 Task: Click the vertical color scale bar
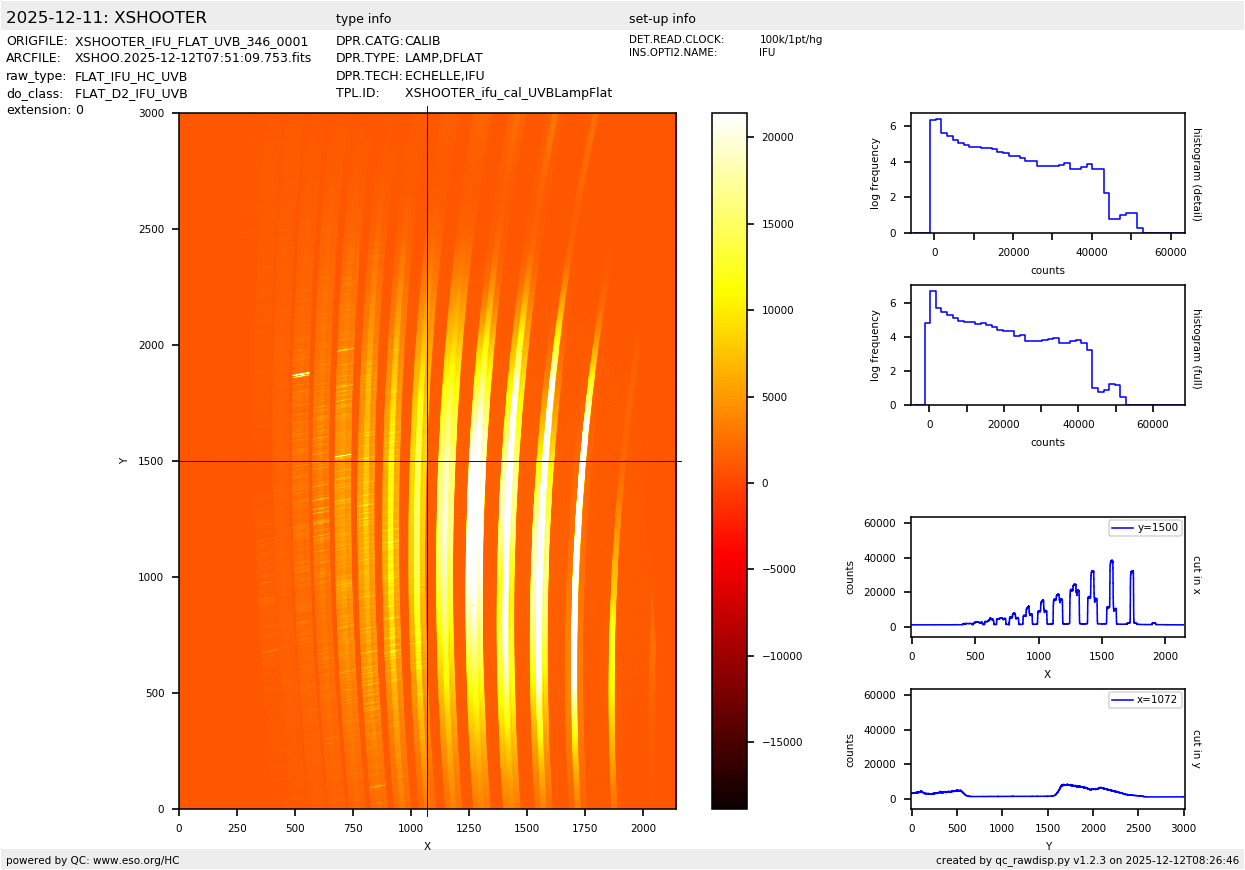tap(729, 460)
